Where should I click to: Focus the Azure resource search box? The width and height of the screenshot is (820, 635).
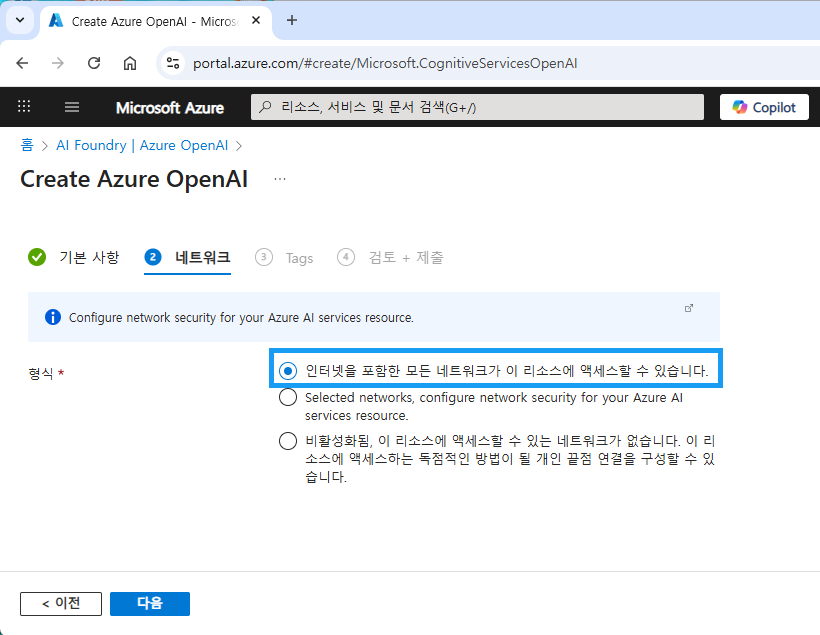477,107
